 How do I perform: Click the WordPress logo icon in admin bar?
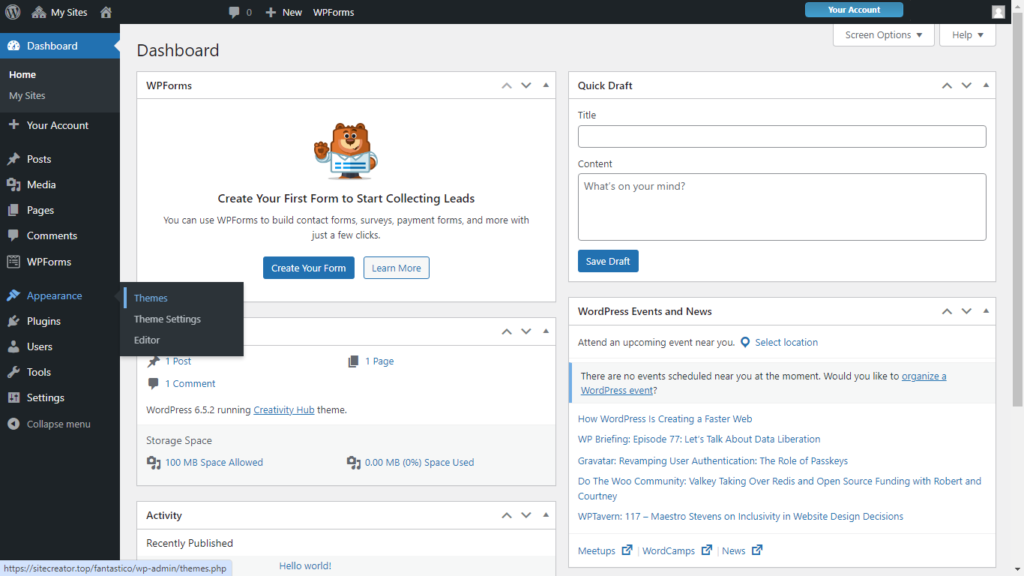13,12
